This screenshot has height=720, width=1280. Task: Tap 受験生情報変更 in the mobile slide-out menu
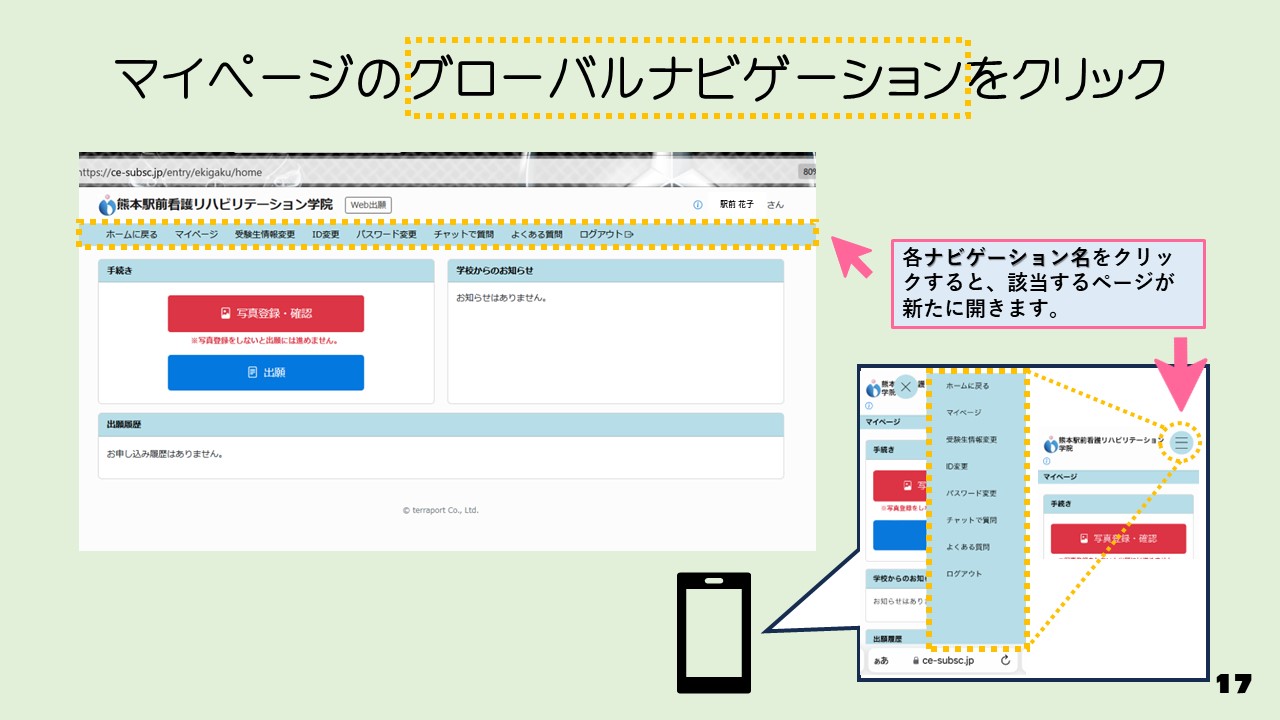point(971,439)
